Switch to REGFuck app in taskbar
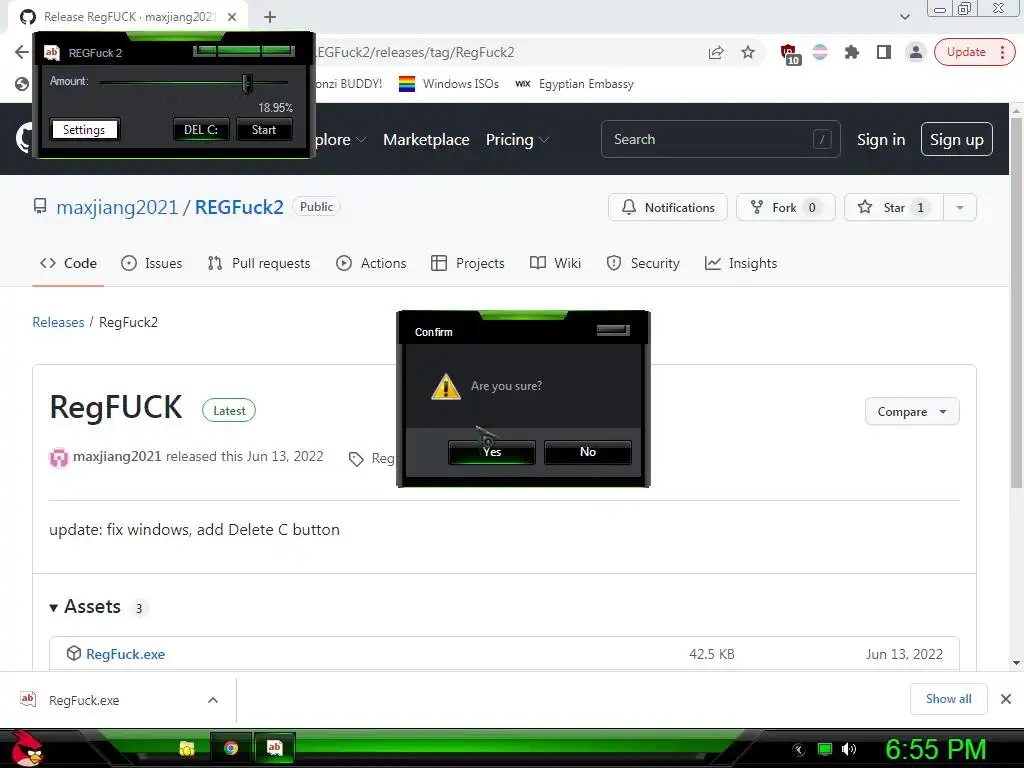1024x768 pixels. point(275,748)
